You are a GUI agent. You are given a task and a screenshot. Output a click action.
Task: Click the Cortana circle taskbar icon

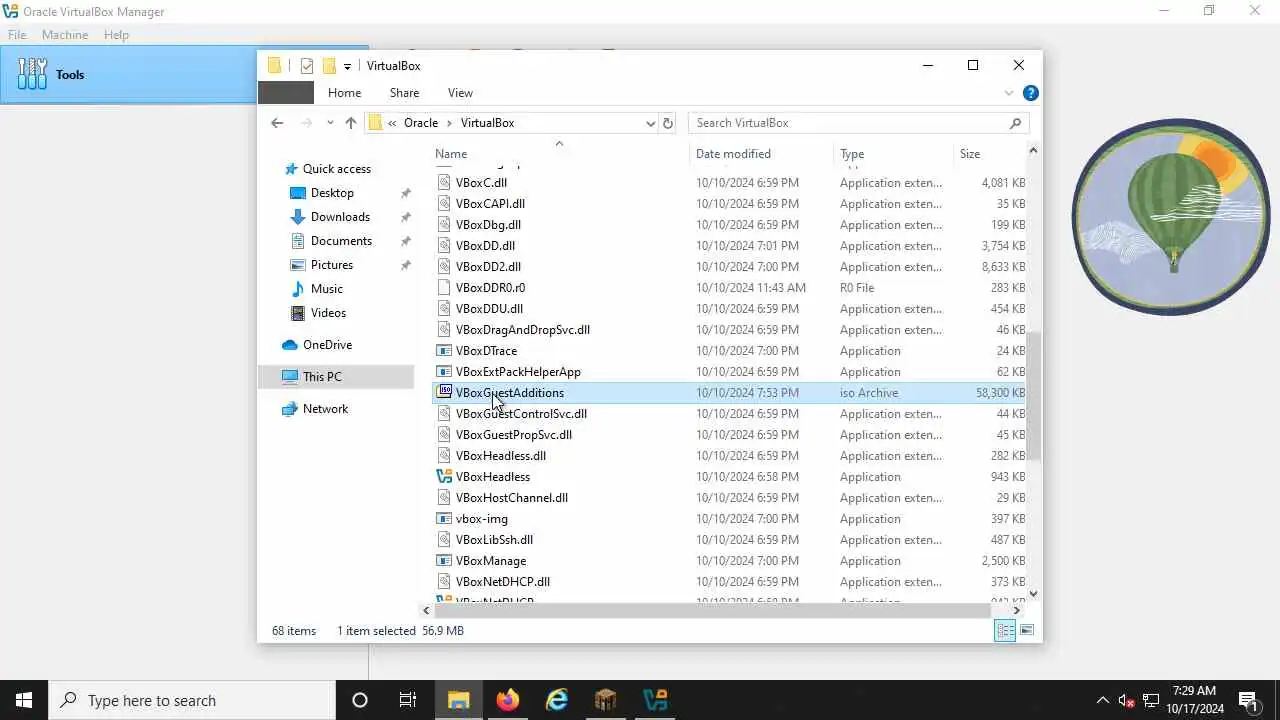click(x=360, y=700)
